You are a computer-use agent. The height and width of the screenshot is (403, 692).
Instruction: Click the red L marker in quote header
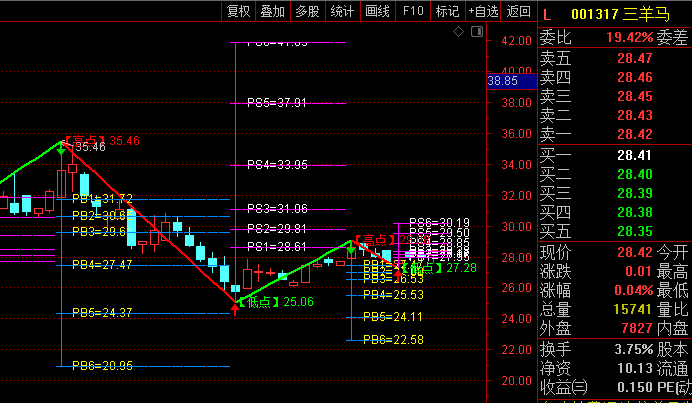click(x=547, y=15)
